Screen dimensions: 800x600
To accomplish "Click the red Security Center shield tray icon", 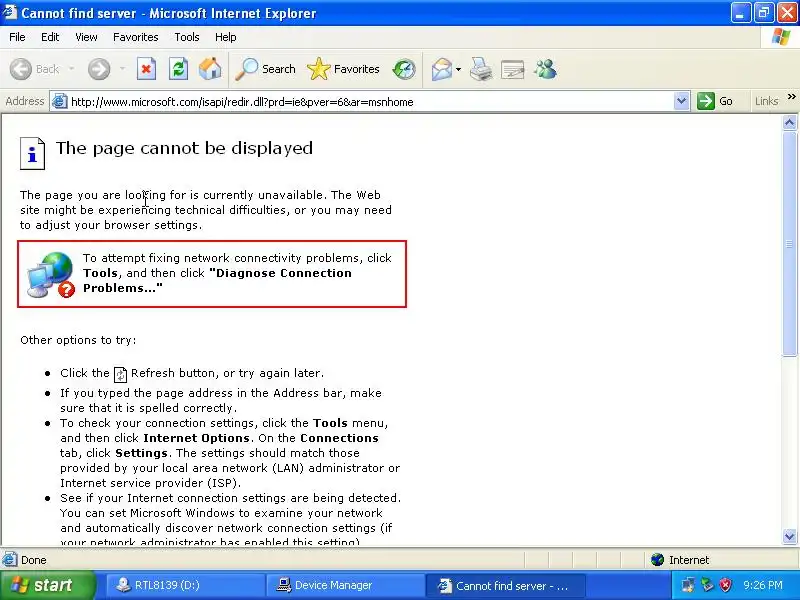I will [725, 585].
